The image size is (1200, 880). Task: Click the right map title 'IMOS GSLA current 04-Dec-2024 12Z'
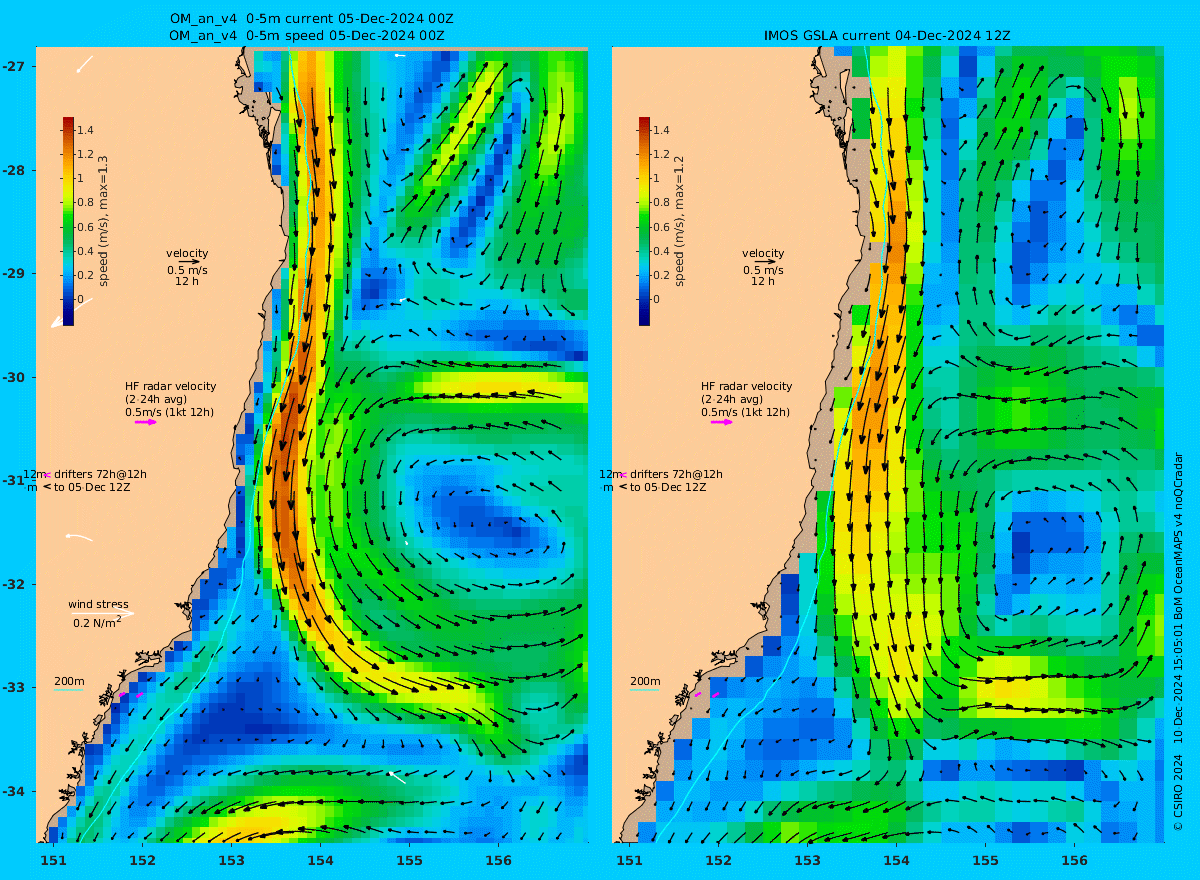887,36
